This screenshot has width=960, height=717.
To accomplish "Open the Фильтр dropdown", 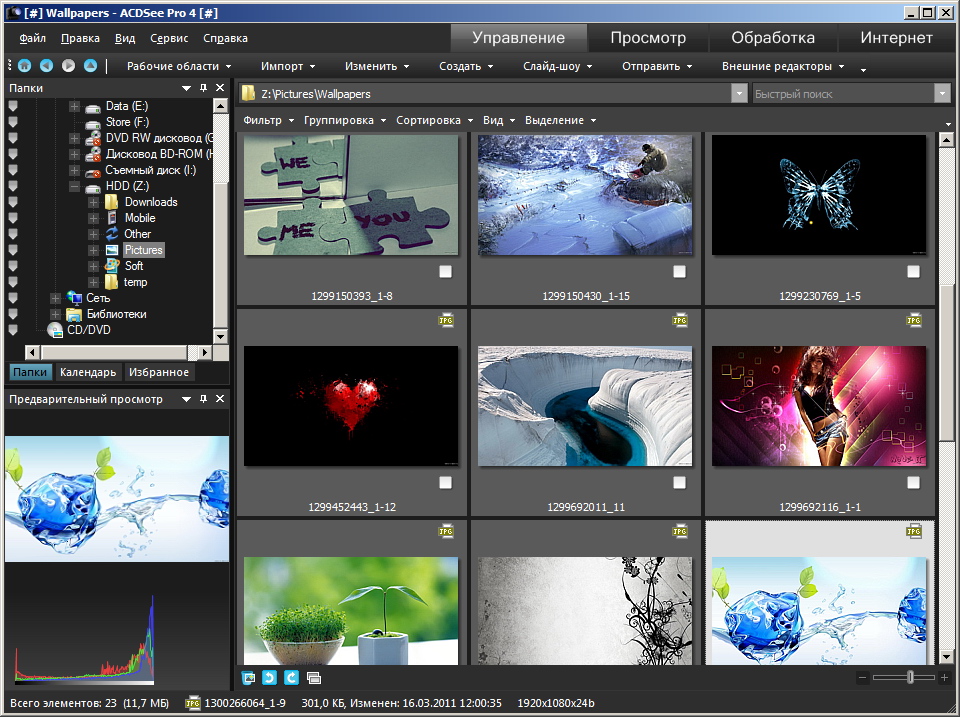I will coord(268,120).
